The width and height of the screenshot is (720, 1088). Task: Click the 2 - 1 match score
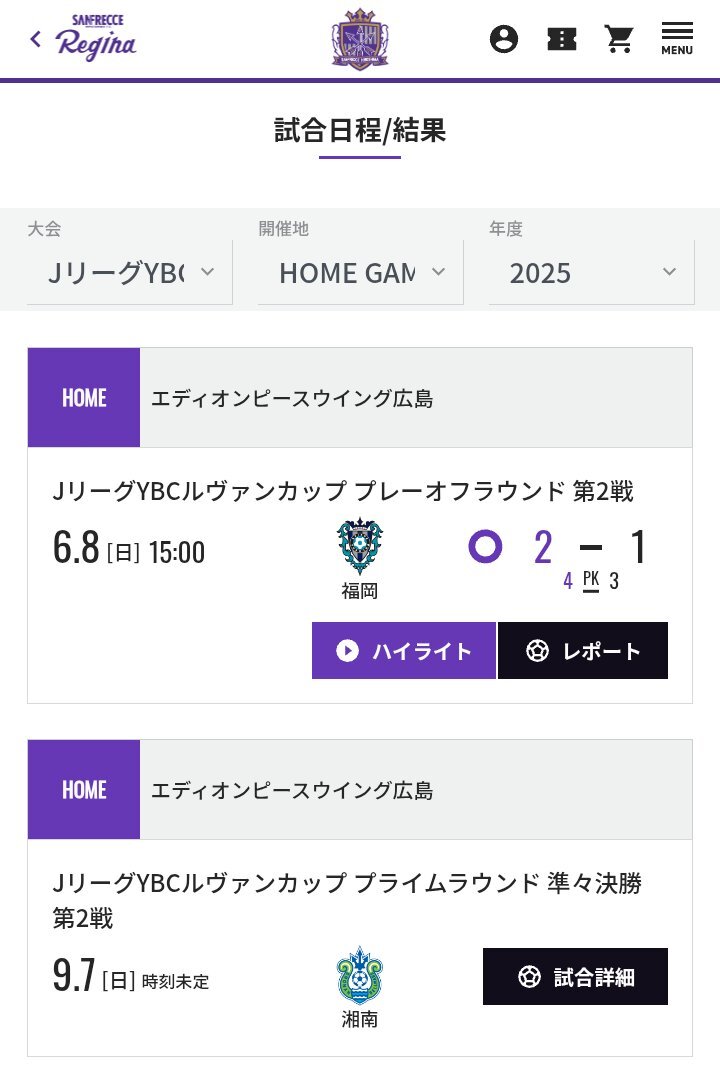click(590, 547)
